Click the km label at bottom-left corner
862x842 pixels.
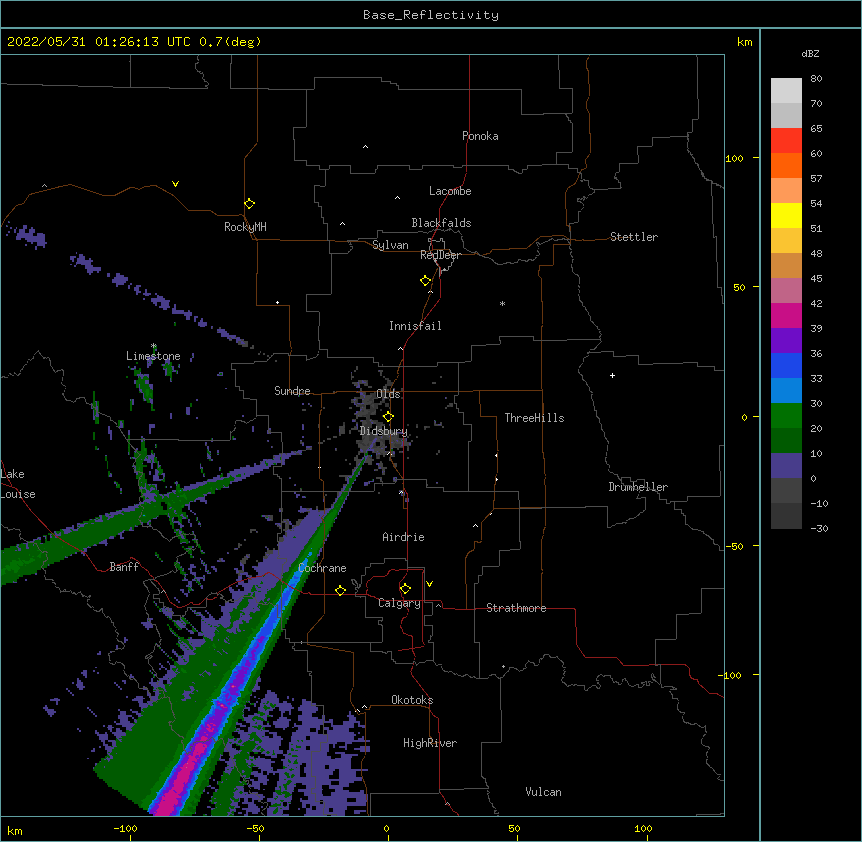(x=15, y=830)
